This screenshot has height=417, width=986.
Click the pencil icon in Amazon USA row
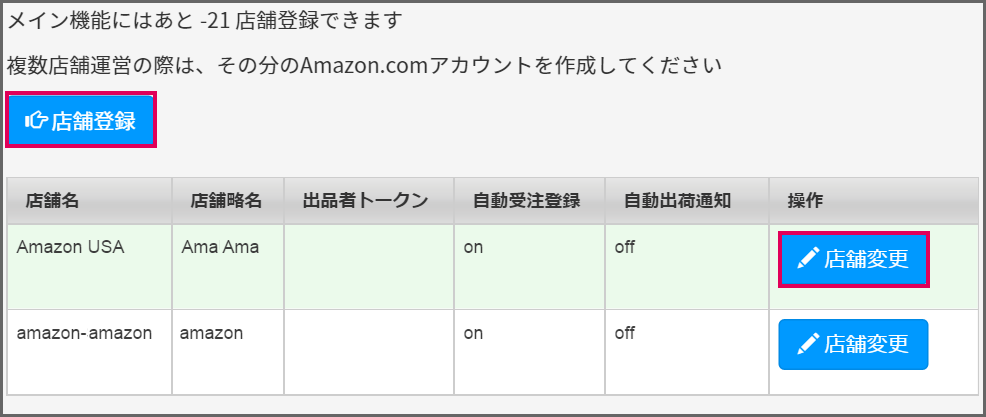pos(807,259)
